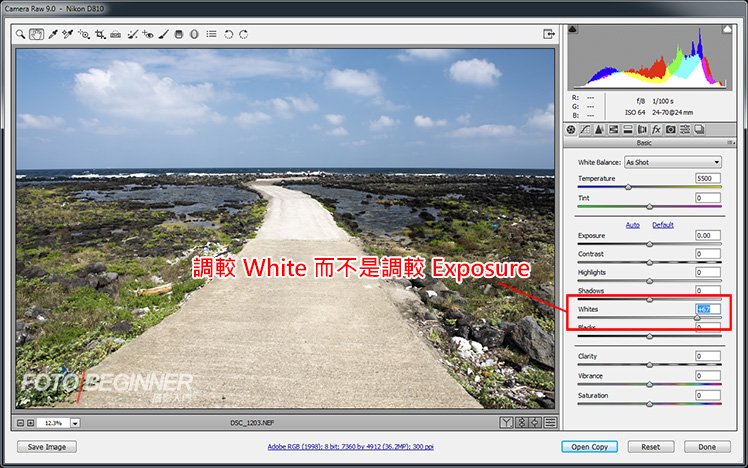748x468 pixels.
Task: Click the Open Copy button
Action: [589, 447]
